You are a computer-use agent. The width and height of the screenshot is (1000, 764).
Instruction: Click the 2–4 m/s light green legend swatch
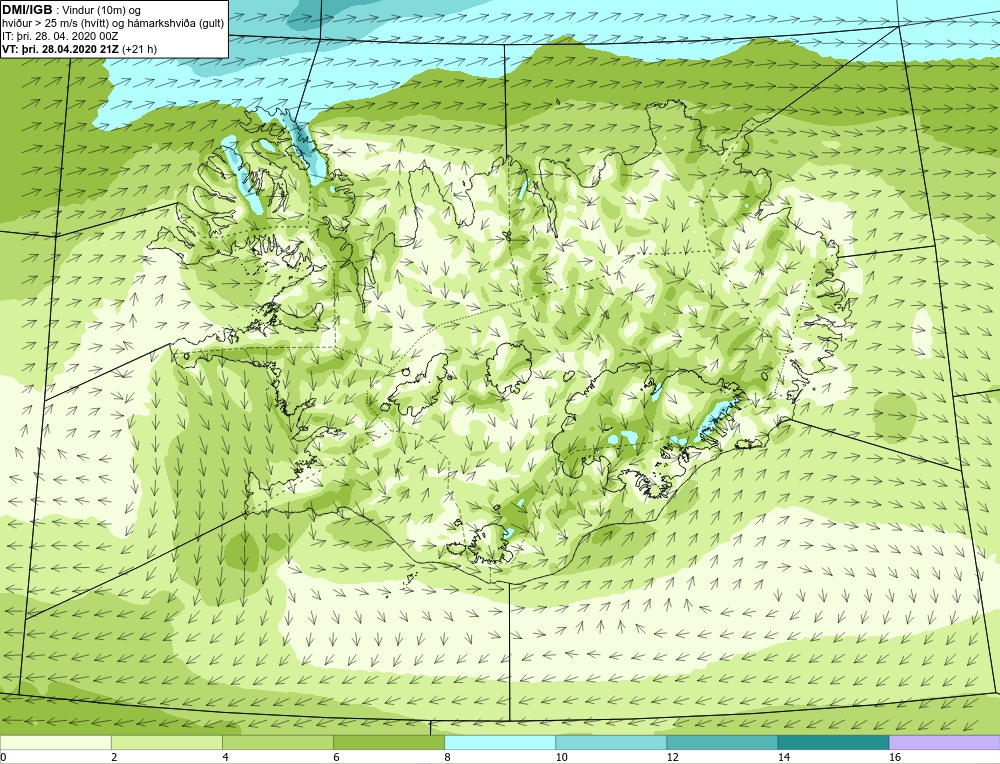coord(166,743)
